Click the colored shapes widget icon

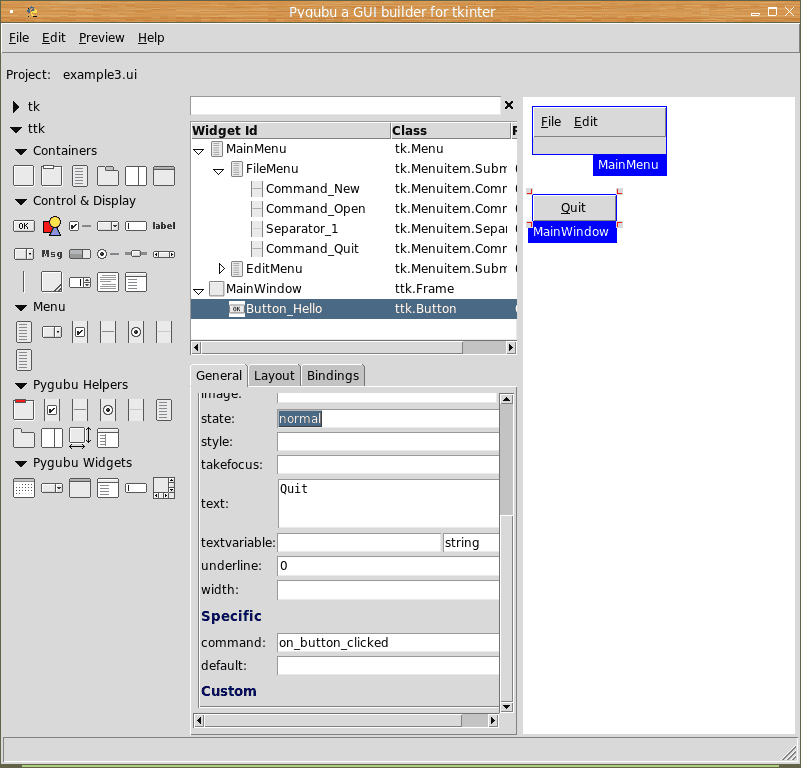pyautogui.click(x=52, y=226)
